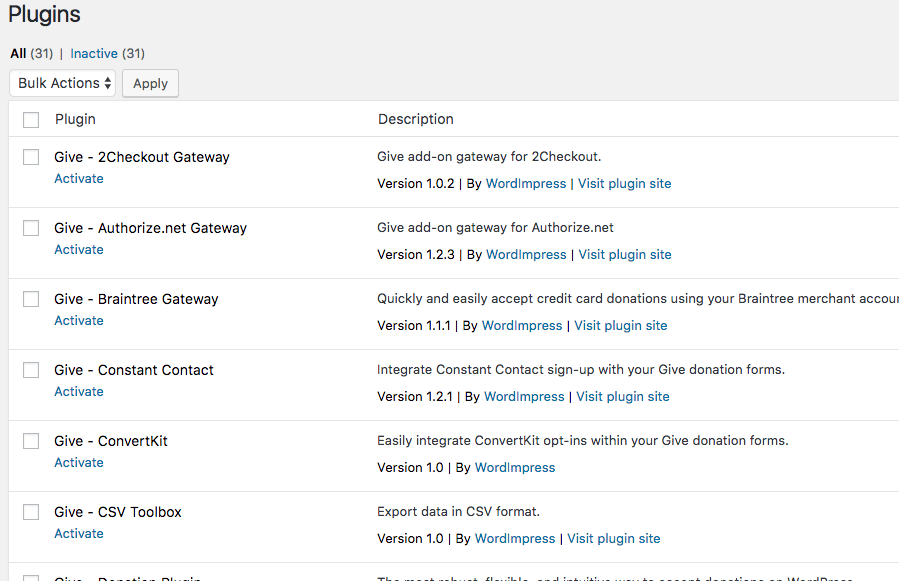The image size is (899, 581).
Task: Activate Give - Constant Contact plugin
Action: point(79,392)
